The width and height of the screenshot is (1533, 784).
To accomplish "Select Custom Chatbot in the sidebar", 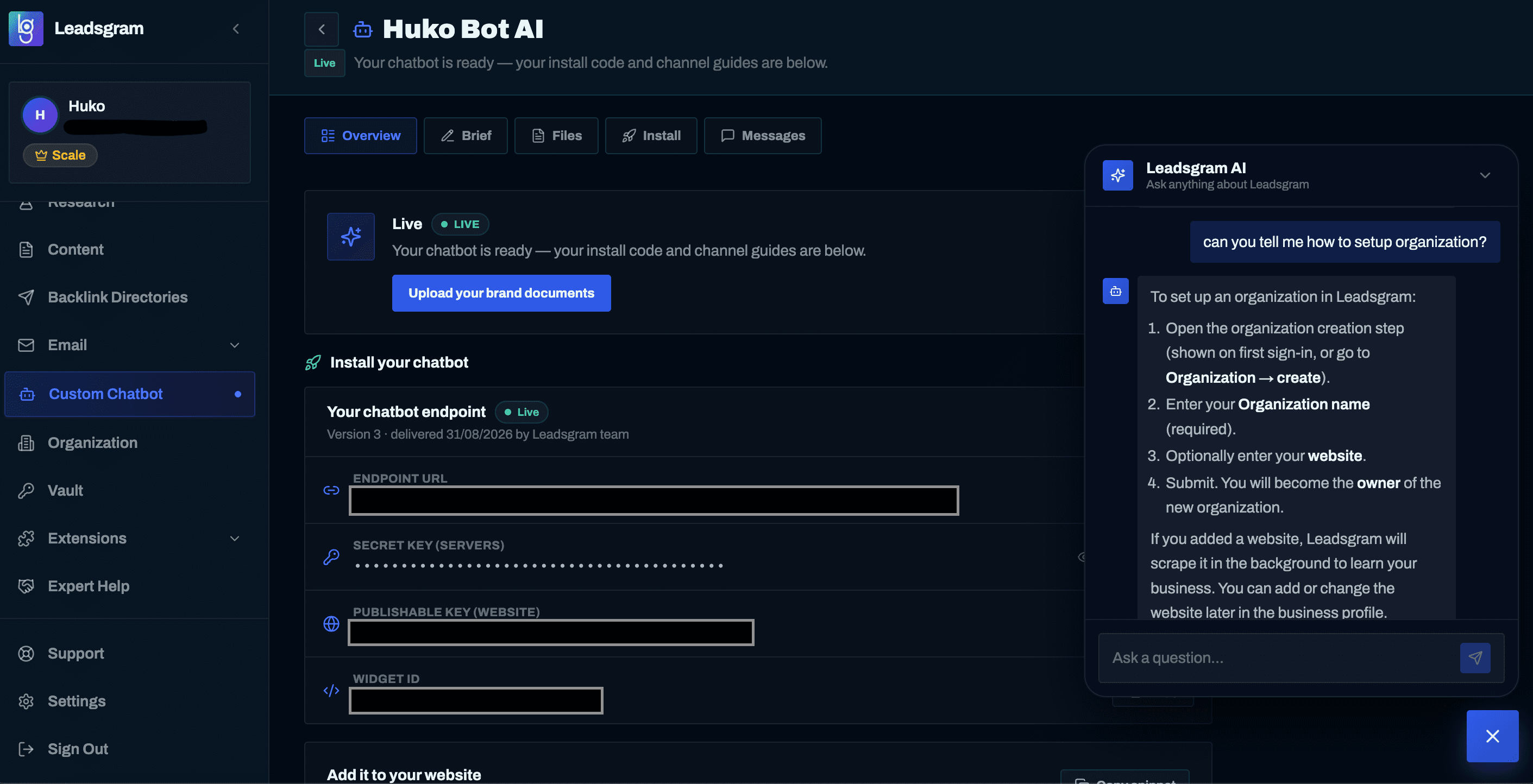I will coord(130,394).
